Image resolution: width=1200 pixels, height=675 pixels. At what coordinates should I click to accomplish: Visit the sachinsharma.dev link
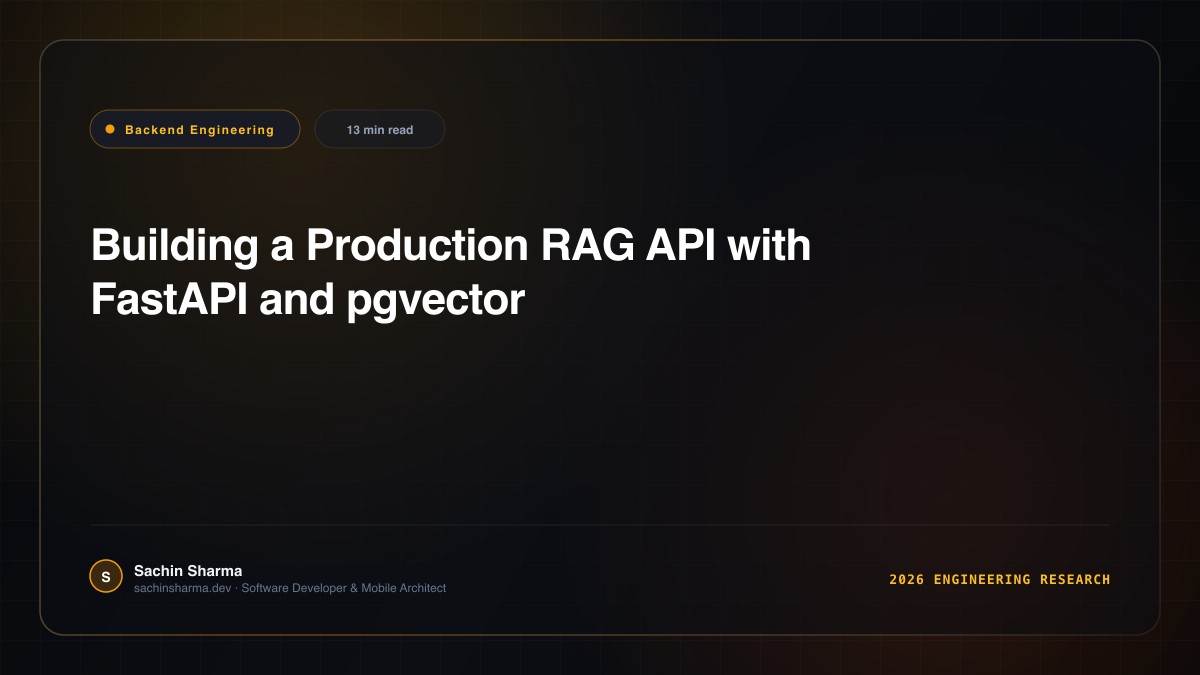tap(183, 588)
